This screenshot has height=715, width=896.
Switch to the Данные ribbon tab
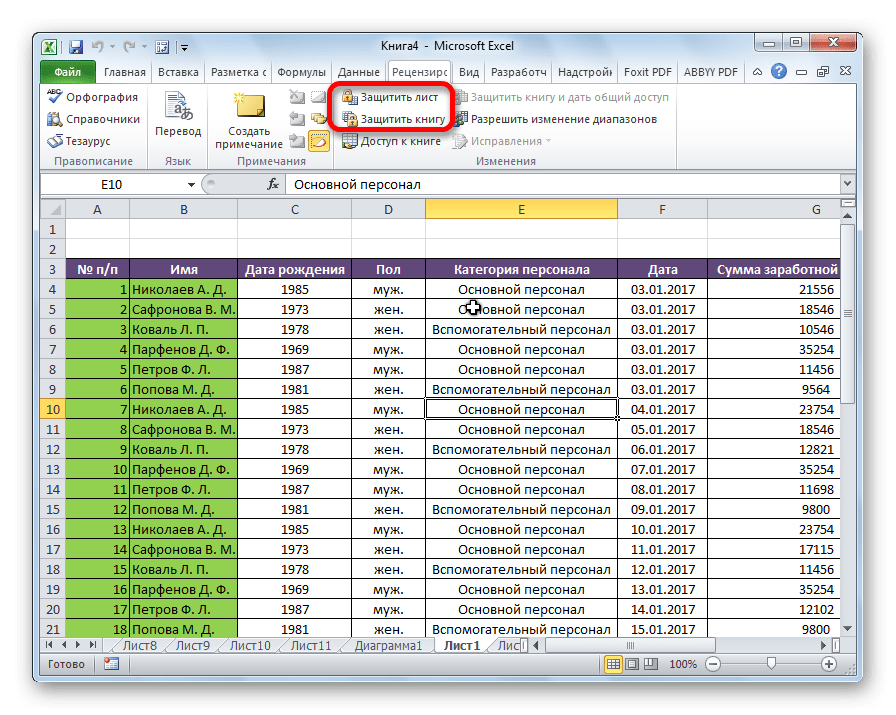pos(358,72)
